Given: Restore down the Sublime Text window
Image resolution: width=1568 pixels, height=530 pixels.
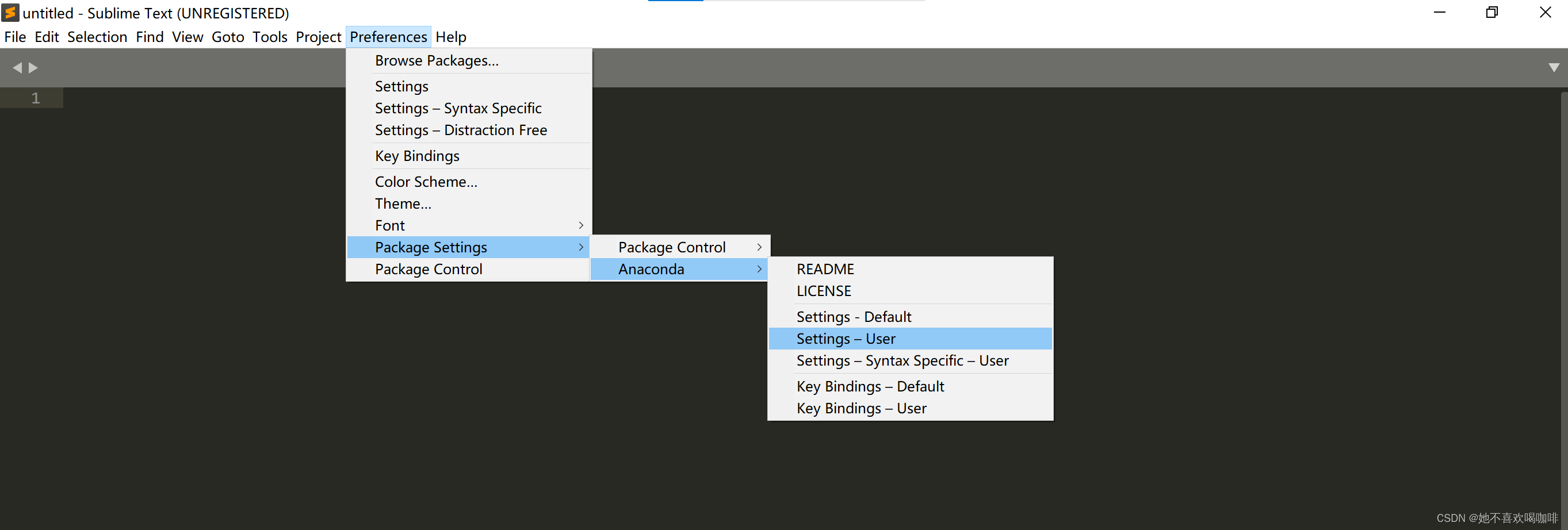Looking at the screenshot, I should 1492,12.
